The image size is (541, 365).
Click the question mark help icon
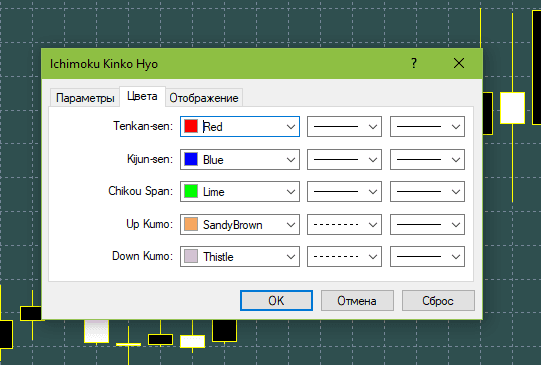414,63
